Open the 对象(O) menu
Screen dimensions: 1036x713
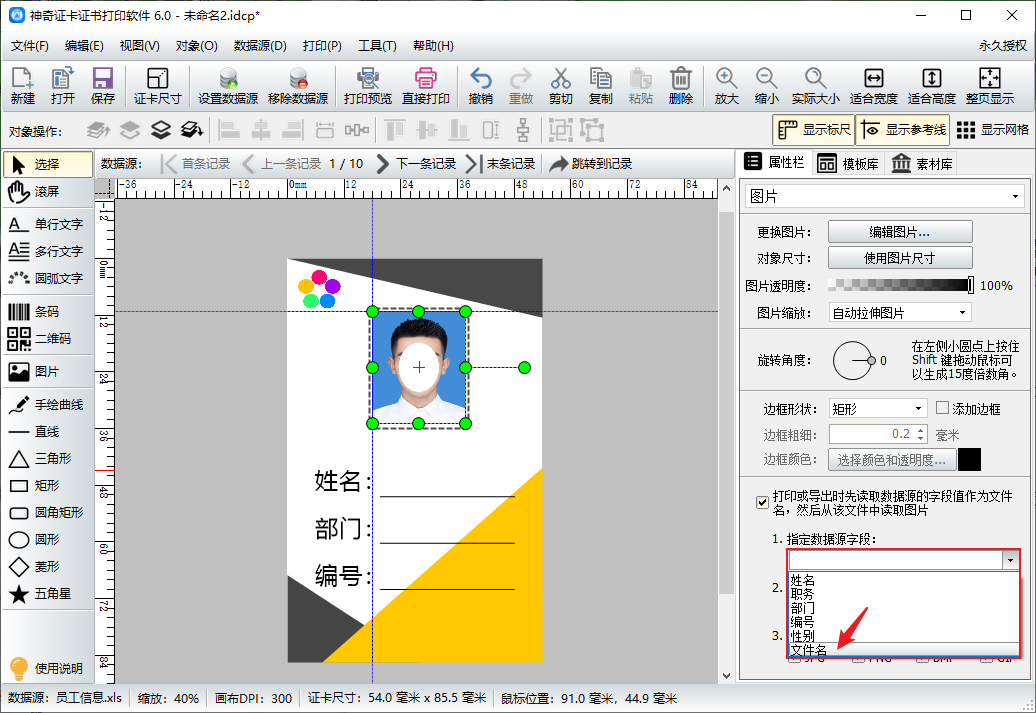tap(196, 46)
